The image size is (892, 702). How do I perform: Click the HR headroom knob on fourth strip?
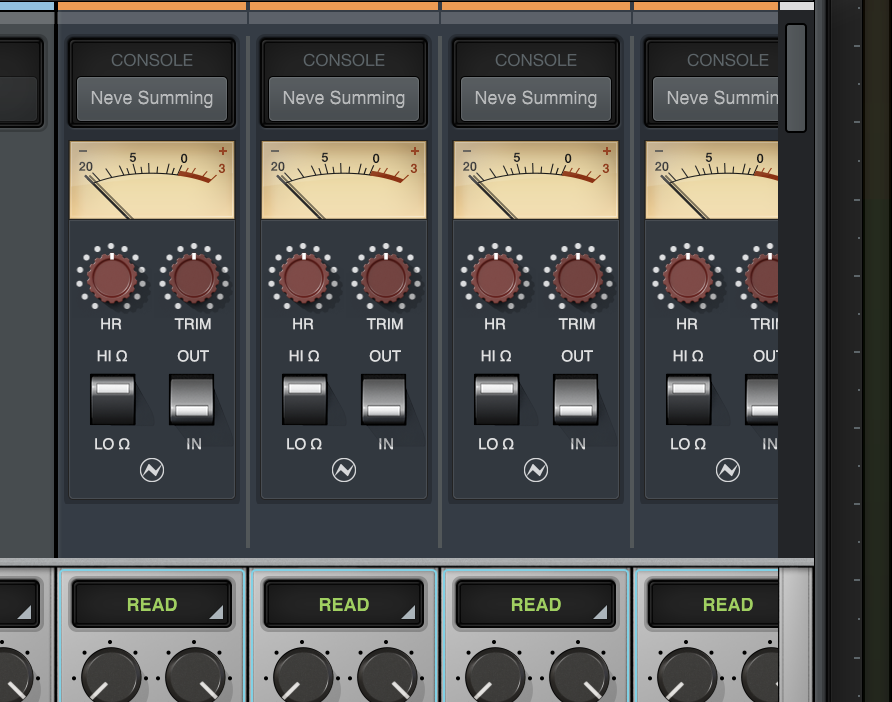tap(688, 278)
